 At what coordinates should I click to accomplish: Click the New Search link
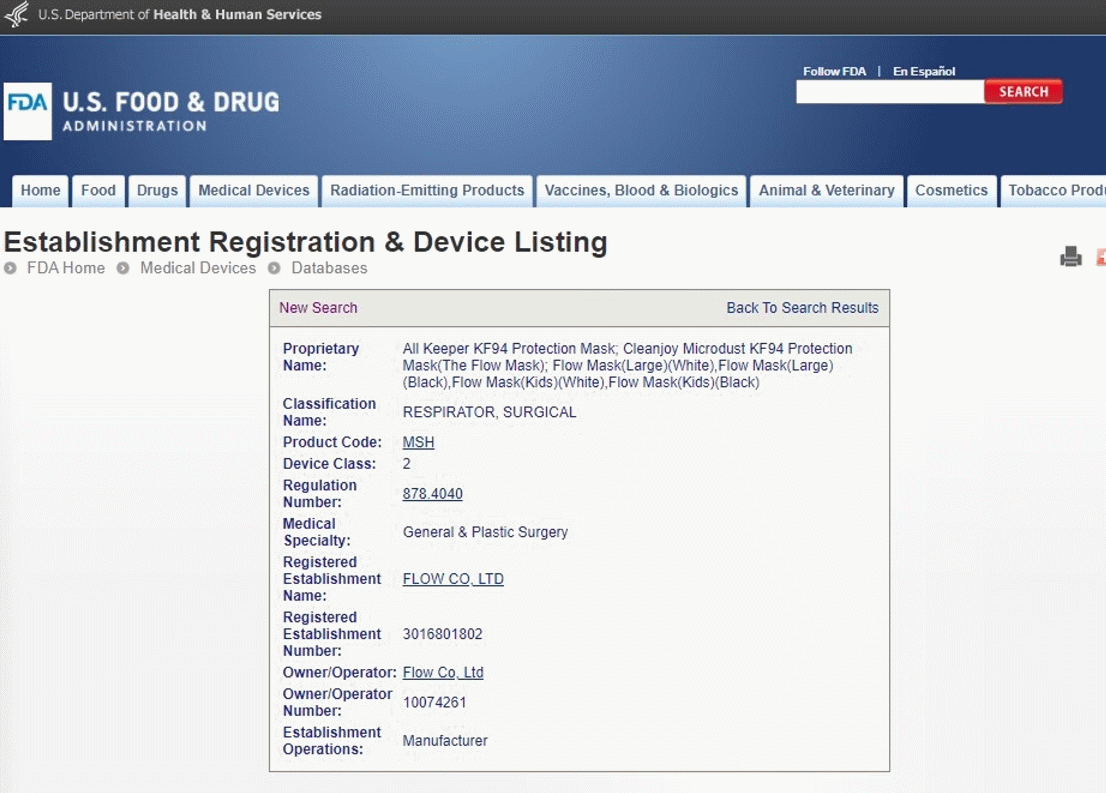[x=318, y=308]
